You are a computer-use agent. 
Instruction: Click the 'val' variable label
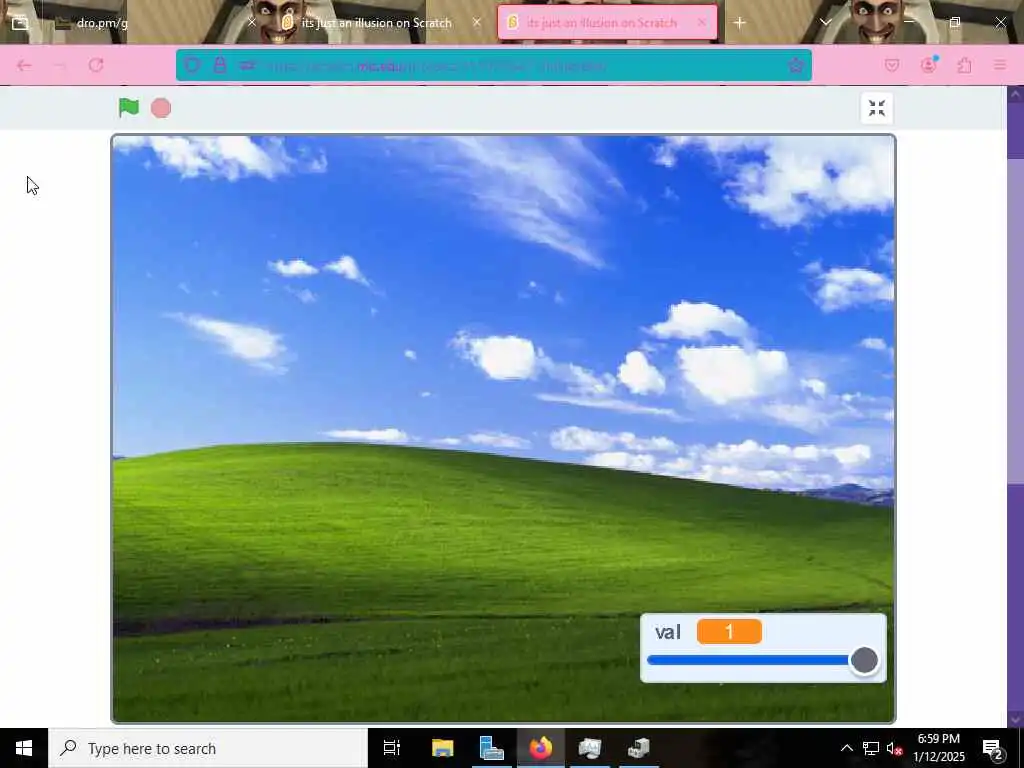pyautogui.click(x=667, y=632)
